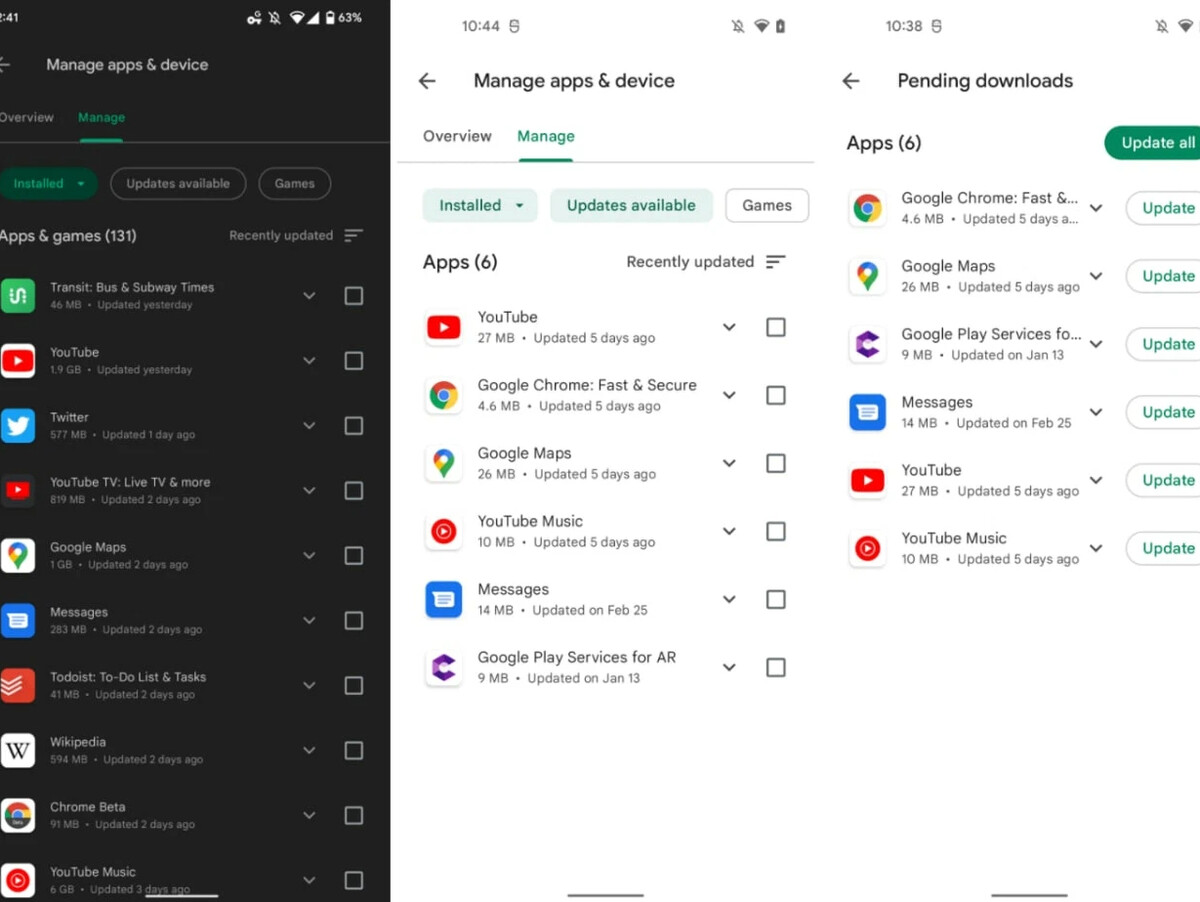Check the Twitter checkbox
Image resolution: width=1200 pixels, height=902 pixels.
(353, 426)
